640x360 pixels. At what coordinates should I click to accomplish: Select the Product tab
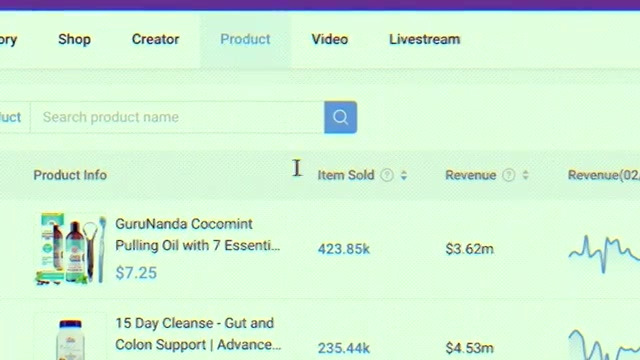(x=245, y=39)
